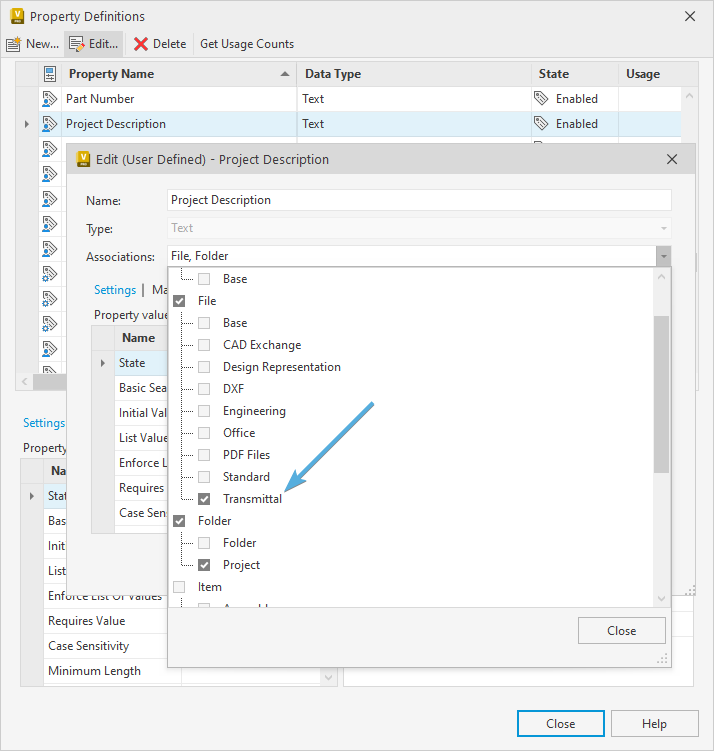Screen dimensions: 714x751
Task: Click the Name column header in Edit dialog grid
Action: [x=141, y=338]
